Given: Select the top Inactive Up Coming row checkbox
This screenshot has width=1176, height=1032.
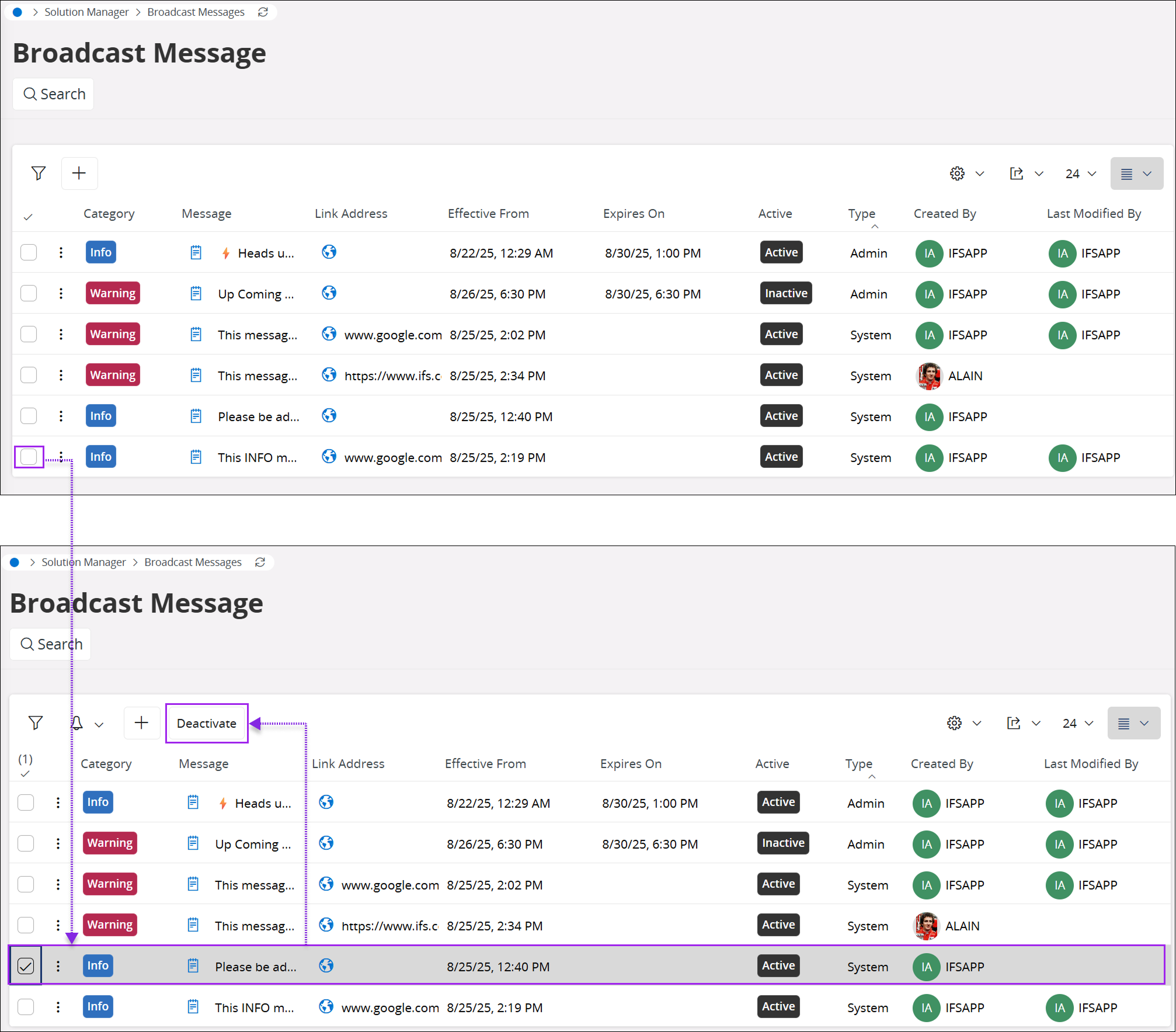Looking at the screenshot, I should coord(29,294).
